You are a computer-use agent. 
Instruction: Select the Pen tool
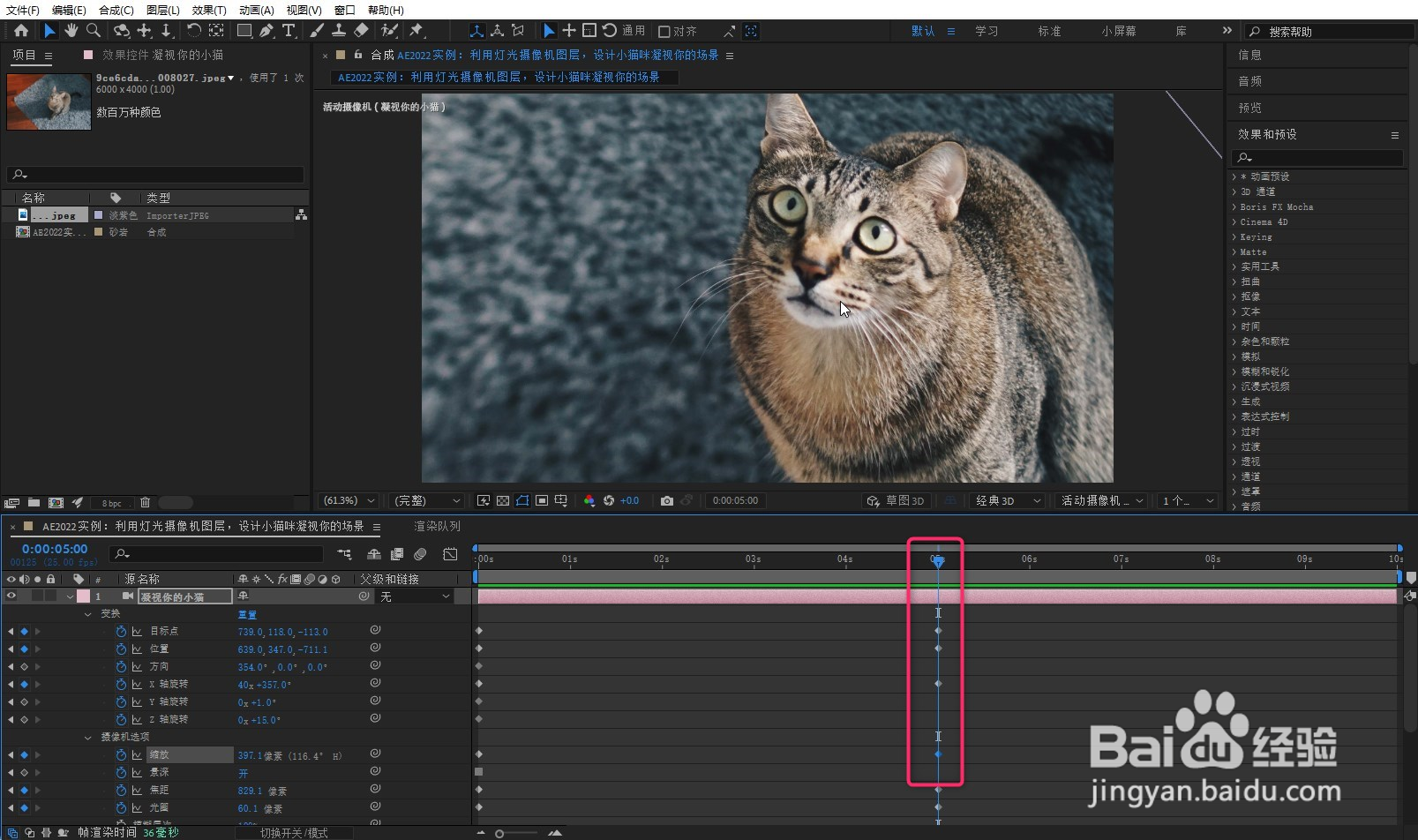tap(266, 31)
